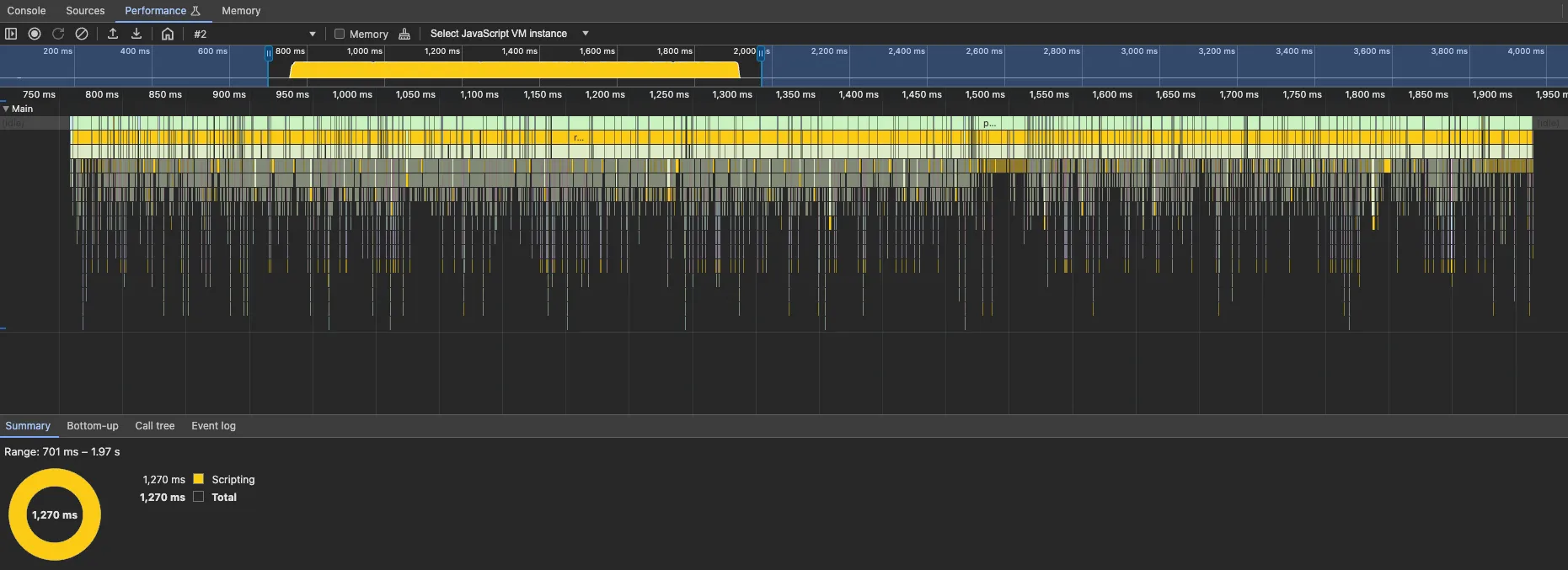Open the Event log tab
Screen dimensions: 1568x570
click(213, 426)
